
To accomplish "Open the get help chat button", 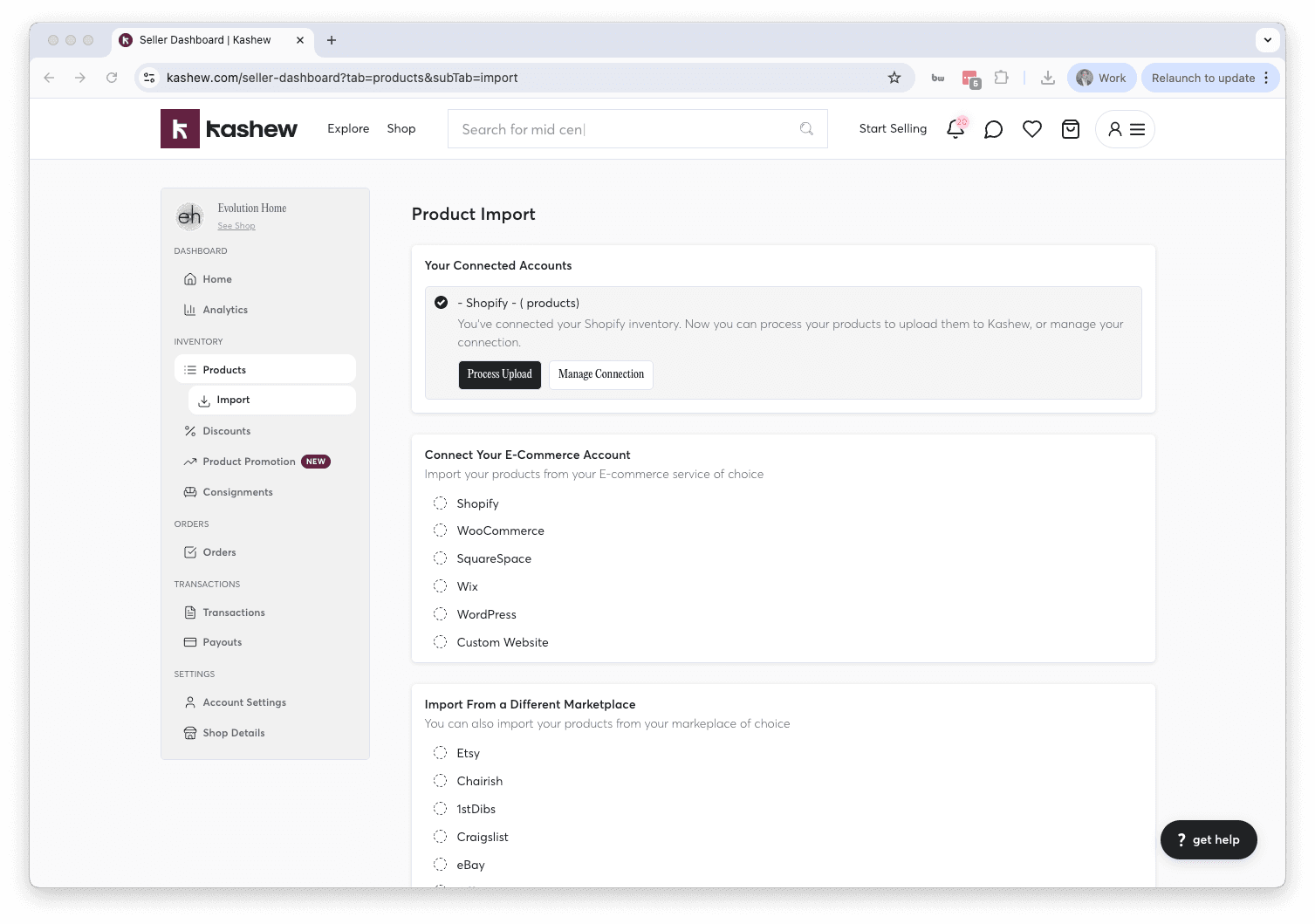I will coord(1209,839).
